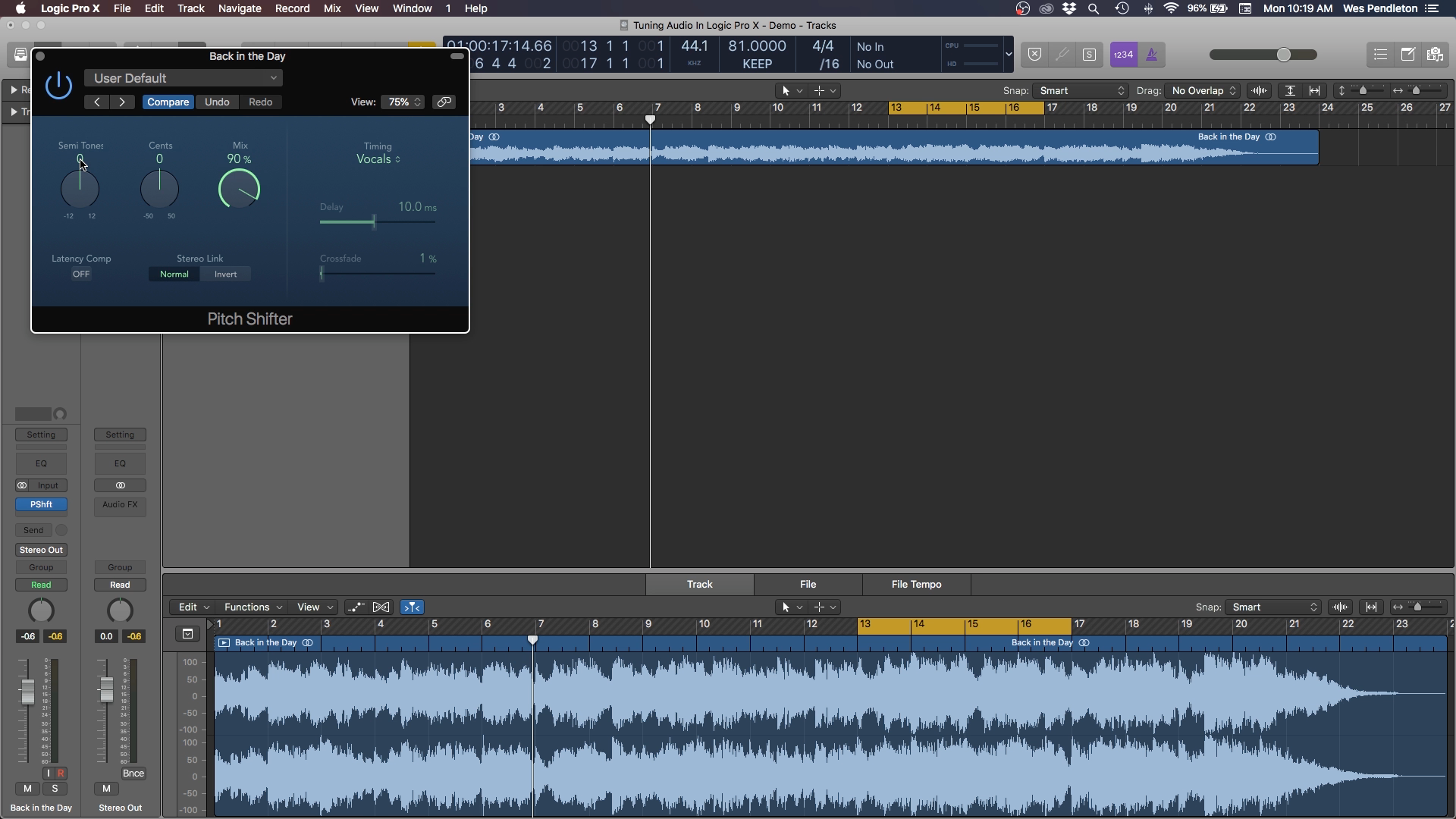Viewport: 1456px width, 819px height.
Task: Toggle the metronome icon in the control bar
Action: [x=1153, y=54]
